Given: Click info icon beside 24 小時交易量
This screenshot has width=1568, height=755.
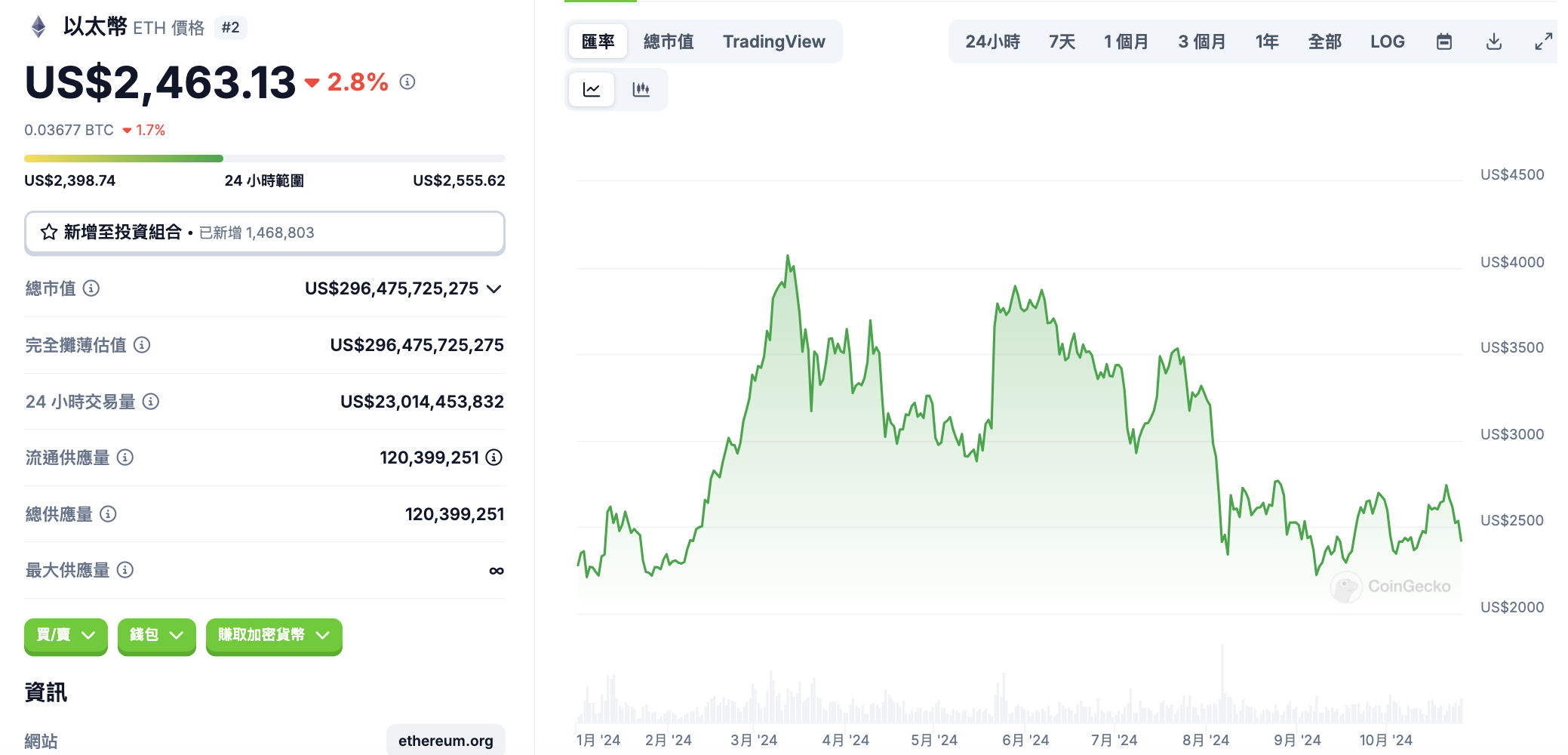Looking at the screenshot, I should point(151,402).
